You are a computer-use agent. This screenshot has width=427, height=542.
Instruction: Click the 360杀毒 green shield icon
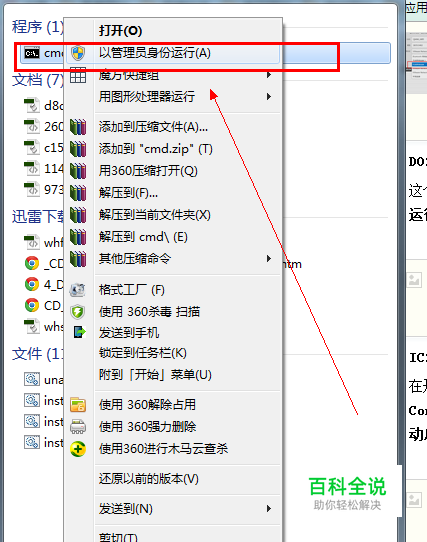(x=77, y=312)
